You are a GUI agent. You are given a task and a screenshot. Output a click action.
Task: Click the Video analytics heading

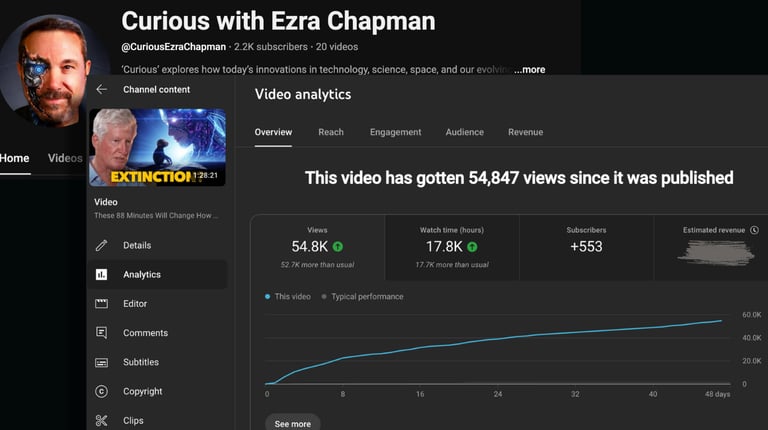(303, 94)
